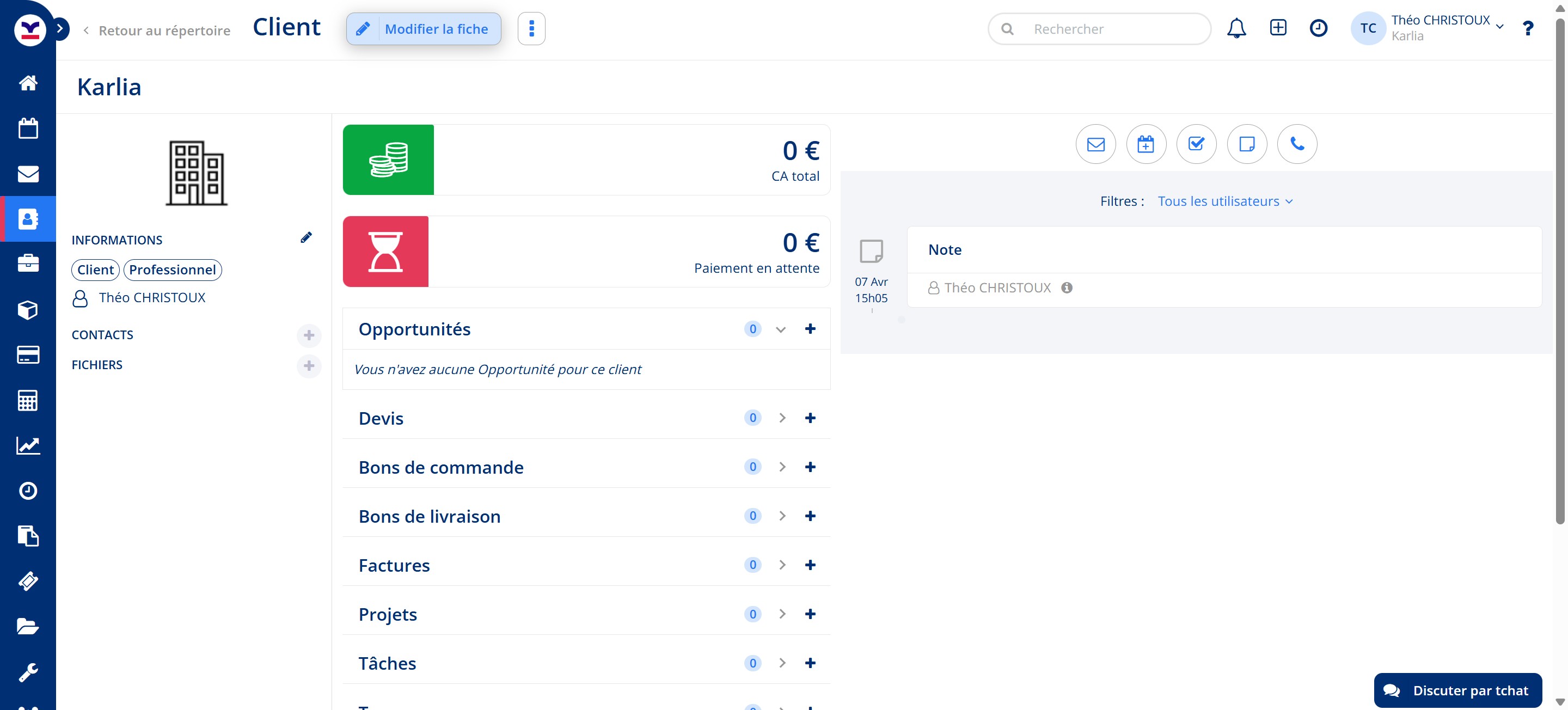Open the briefcase icon in the sidebar
1568x710 pixels.
click(x=28, y=264)
